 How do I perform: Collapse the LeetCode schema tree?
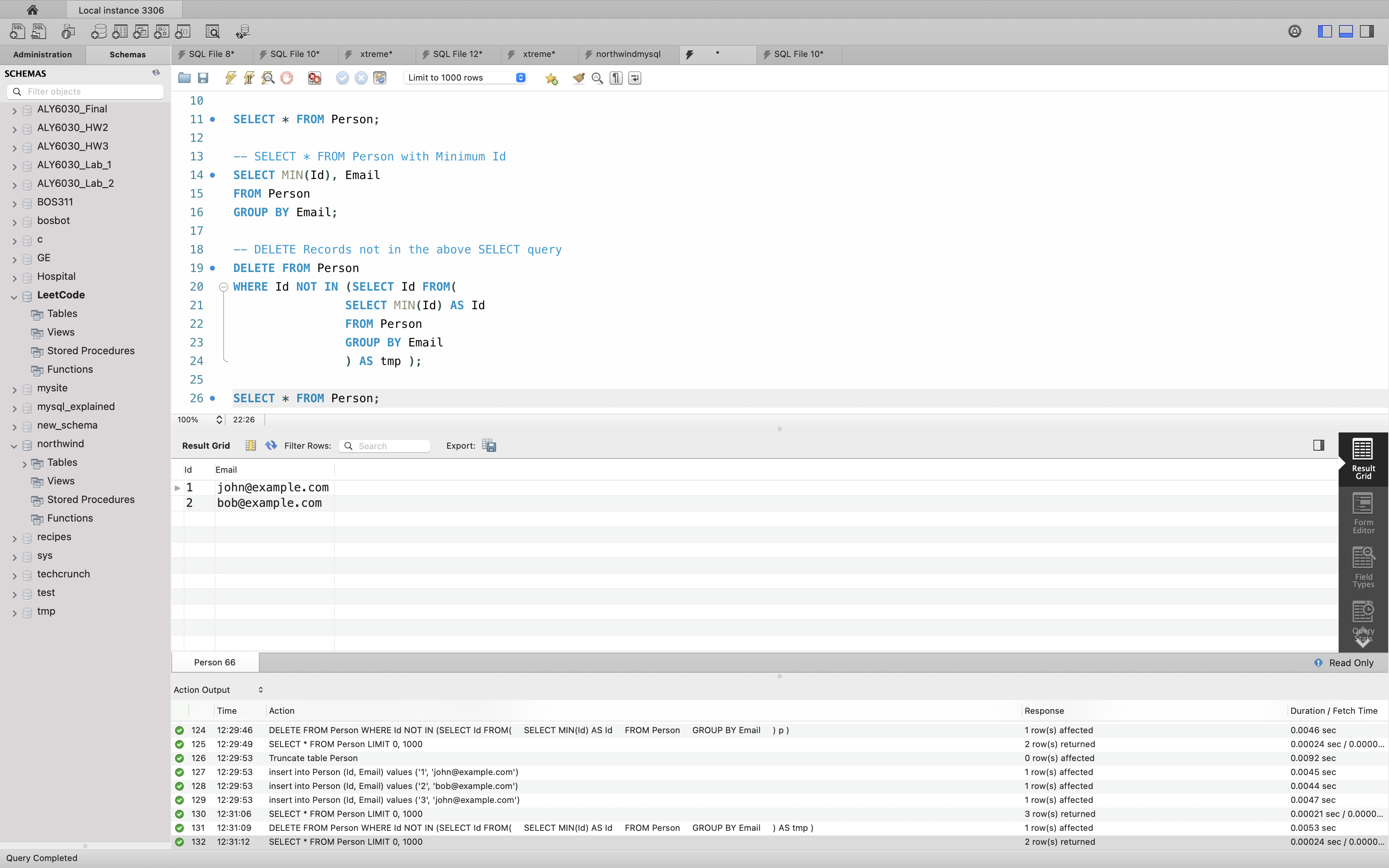(x=14, y=297)
